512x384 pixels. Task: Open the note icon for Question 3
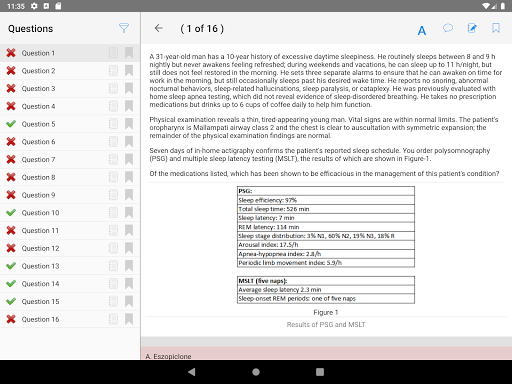[113, 88]
